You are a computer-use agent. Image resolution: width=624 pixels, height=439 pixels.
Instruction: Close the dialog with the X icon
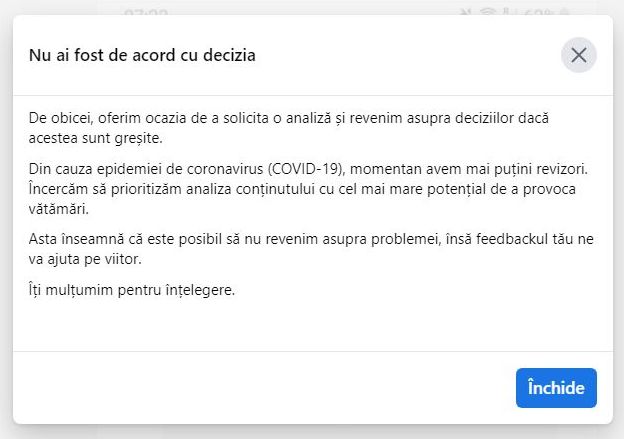pos(579,55)
